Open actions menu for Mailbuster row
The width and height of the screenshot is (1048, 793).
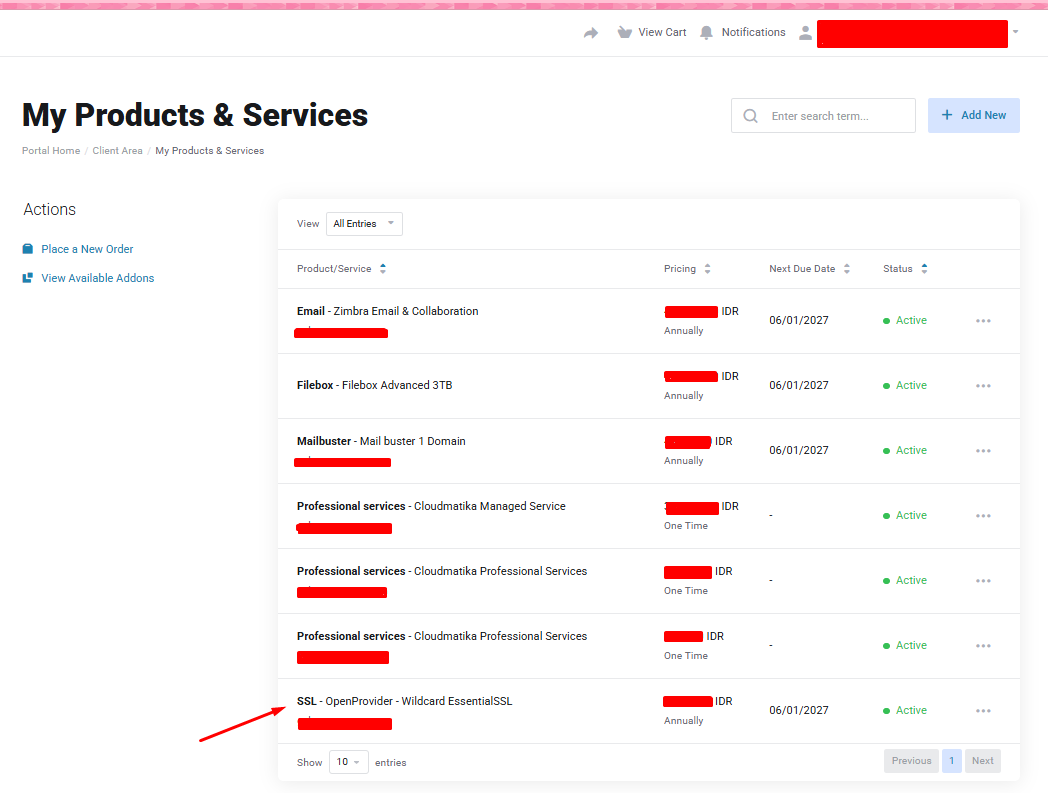coord(983,451)
